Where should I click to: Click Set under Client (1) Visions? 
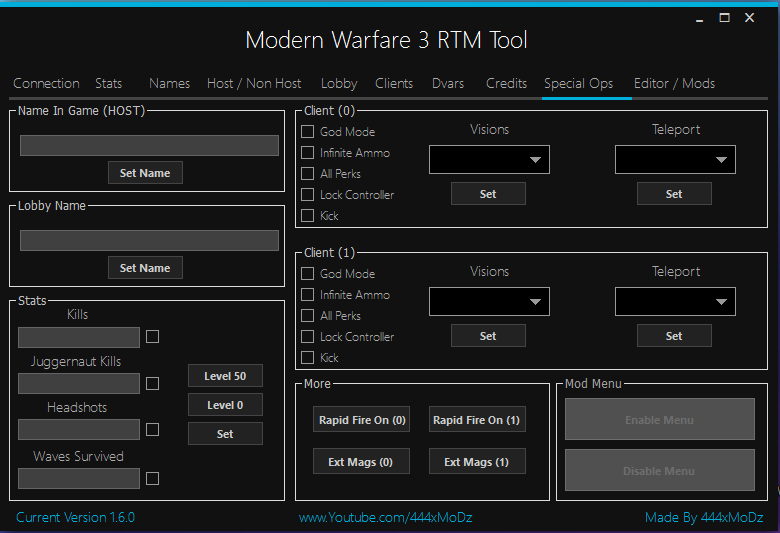coord(488,335)
